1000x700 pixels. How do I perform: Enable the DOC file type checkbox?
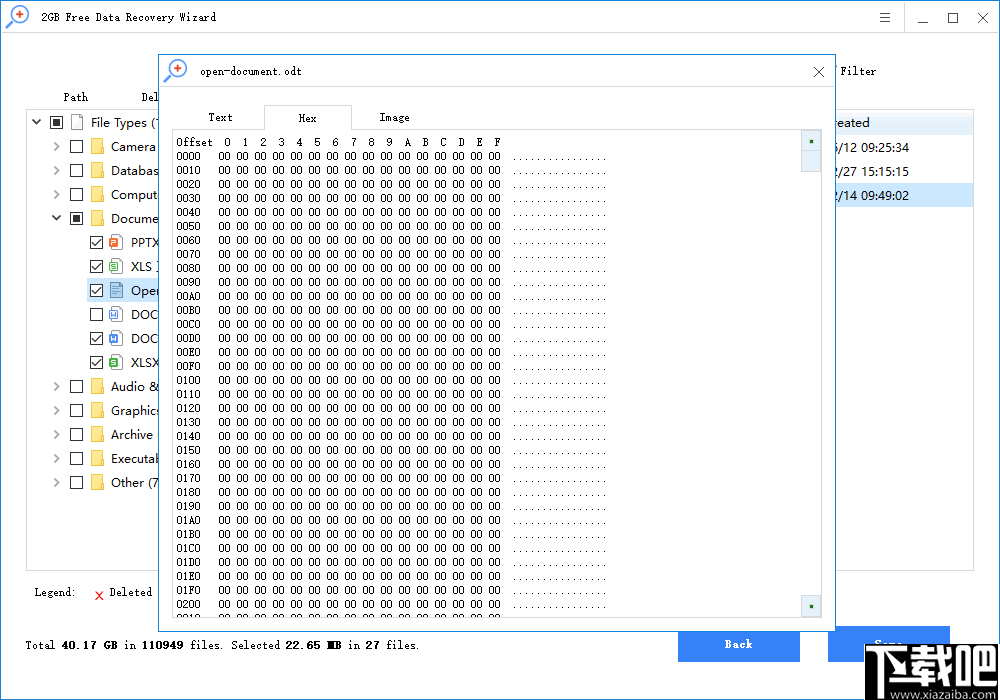click(x=96, y=314)
